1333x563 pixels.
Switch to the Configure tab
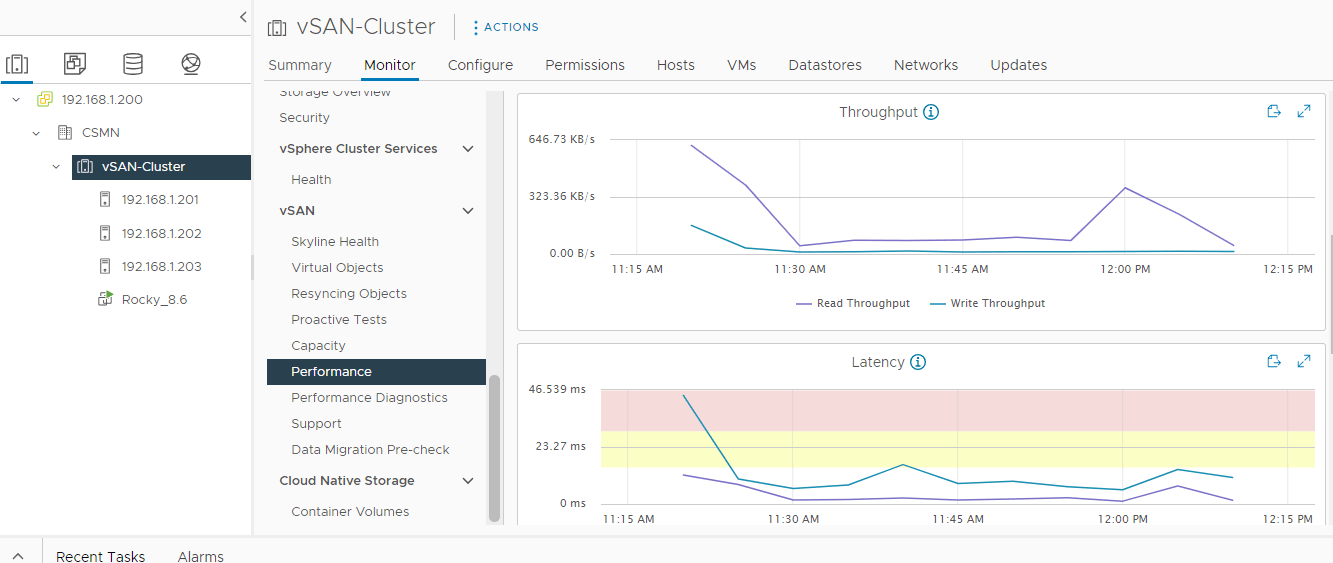click(x=480, y=65)
